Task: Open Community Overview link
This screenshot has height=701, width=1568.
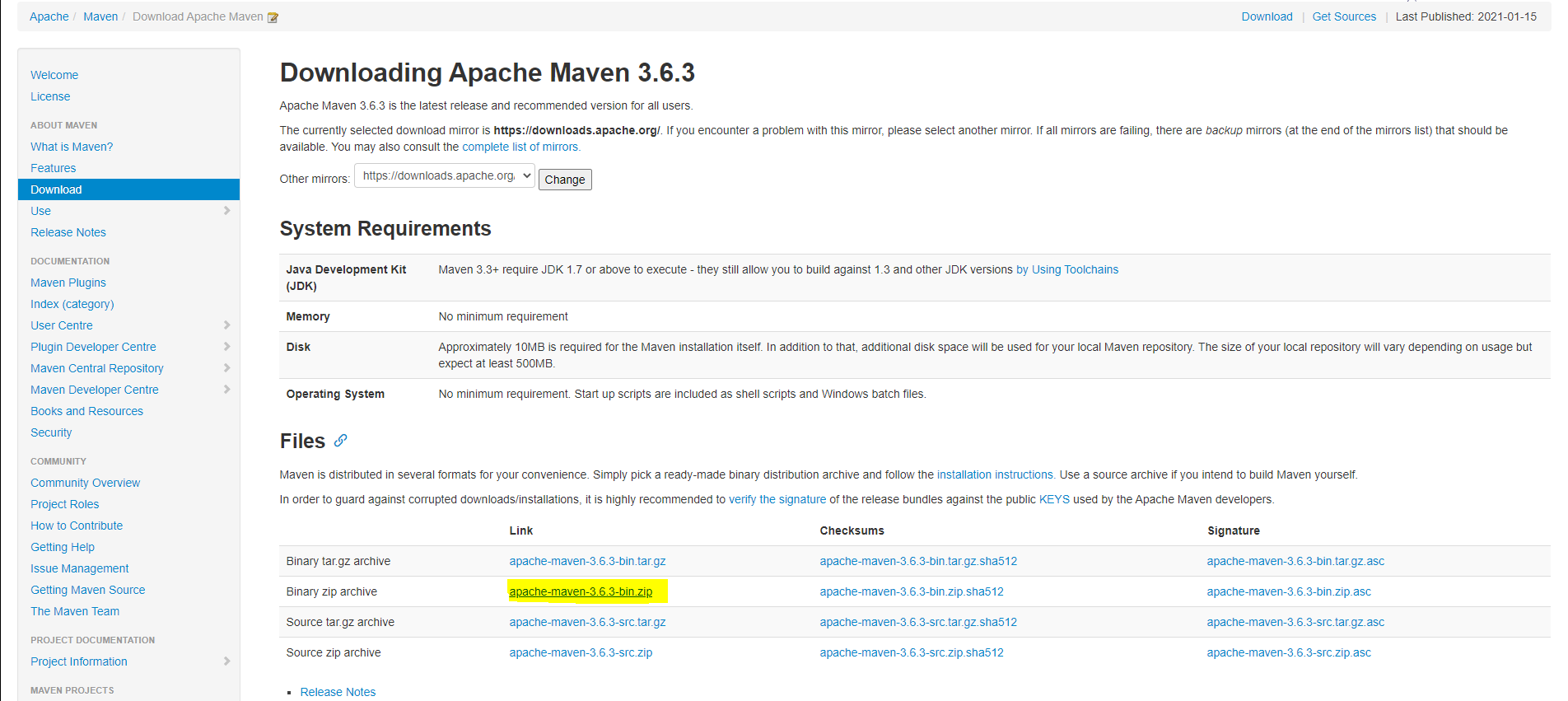Action: tap(85, 483)
